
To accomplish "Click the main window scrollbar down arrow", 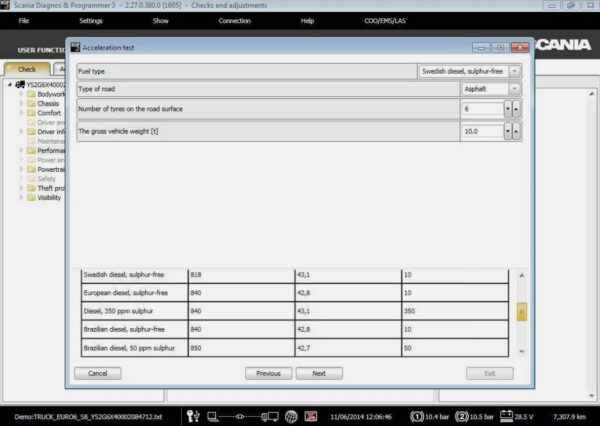I will click(x=592, y=395).
